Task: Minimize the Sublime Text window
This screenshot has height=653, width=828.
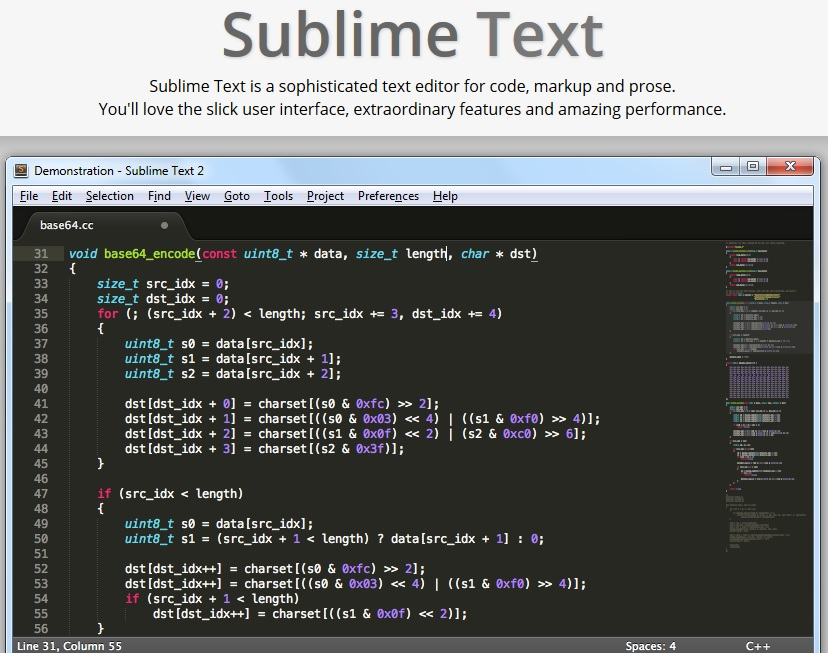Action: (x=726, y=167)
